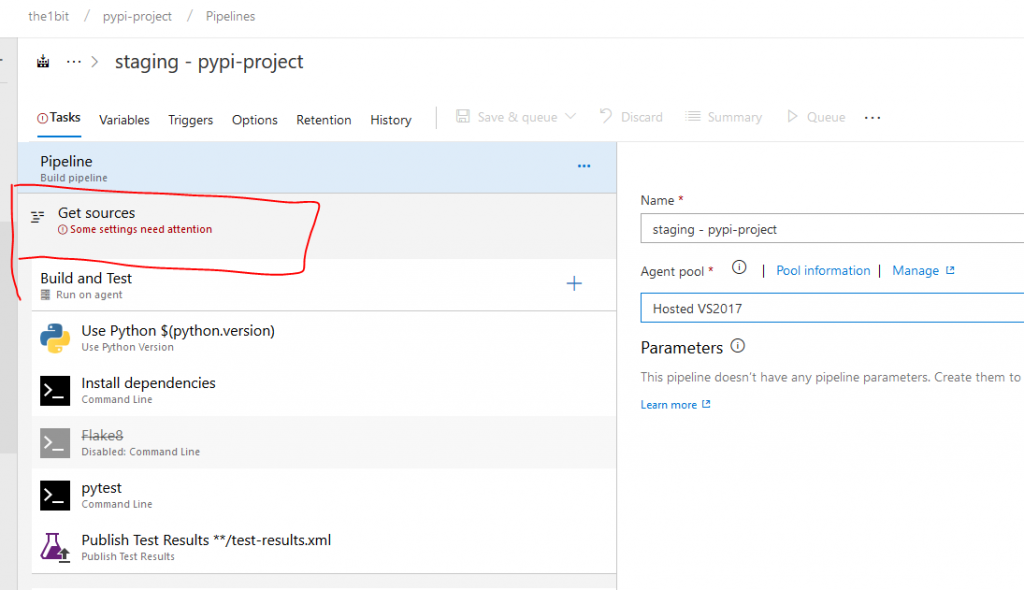Click the Summary button
The image size is (1024, 590).
coord(724,117)
